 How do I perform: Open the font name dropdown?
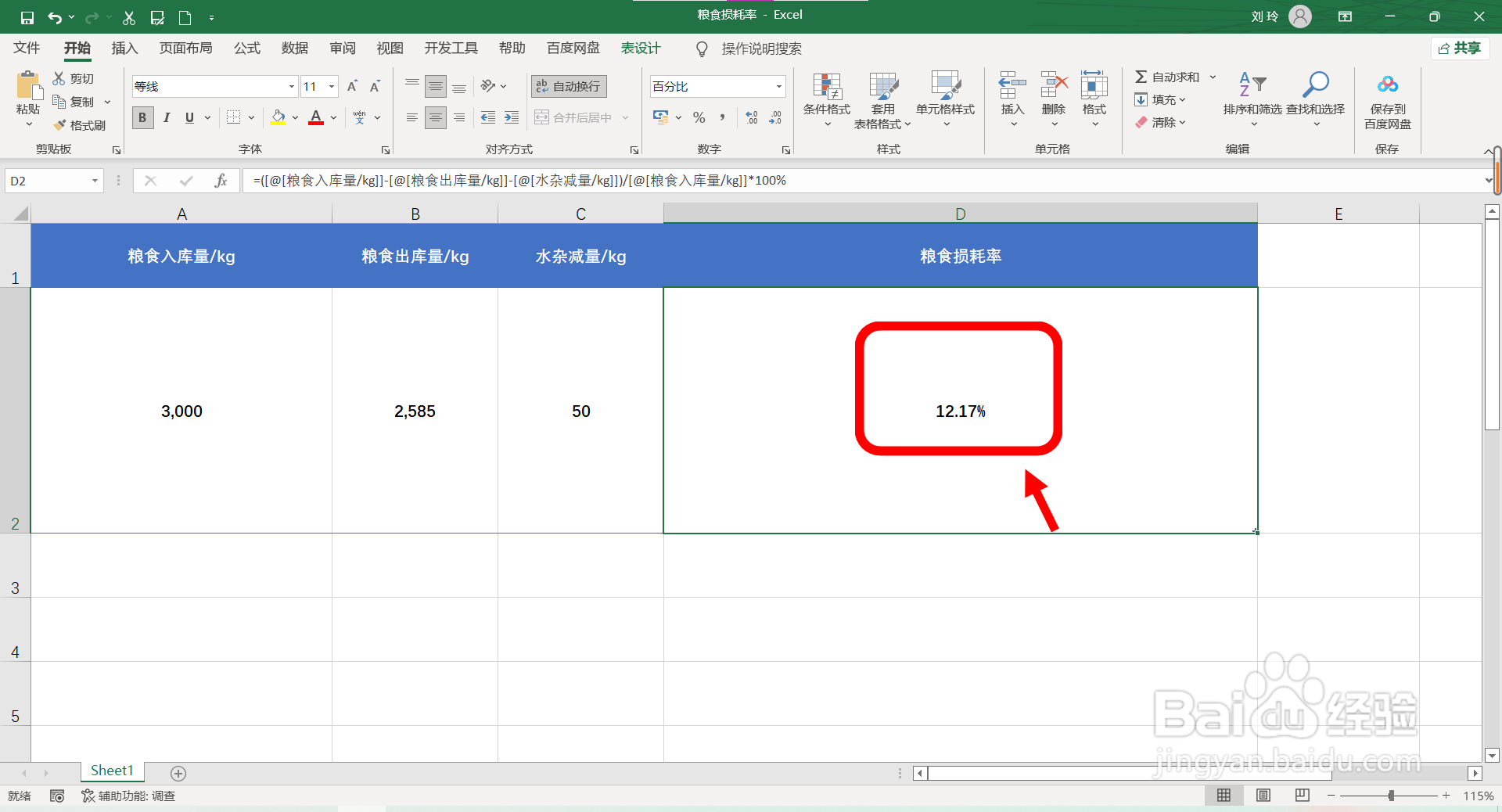pyautogui.click(x=292, y=86)
